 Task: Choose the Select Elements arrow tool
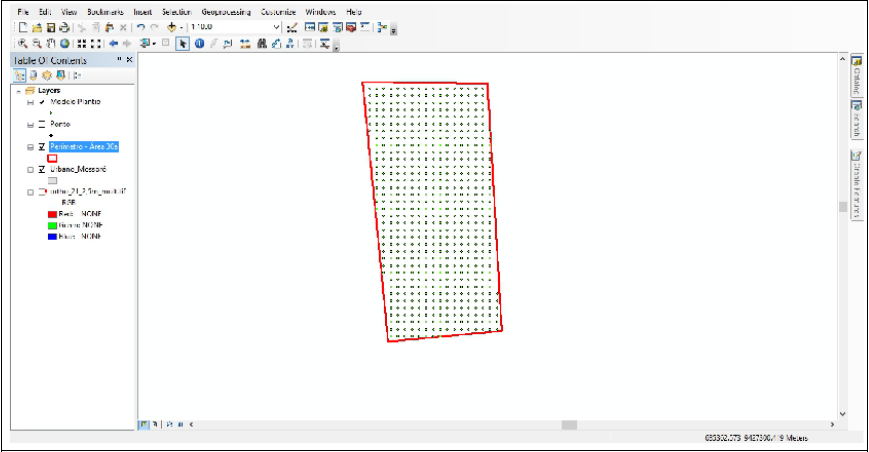tap(183, 44)
